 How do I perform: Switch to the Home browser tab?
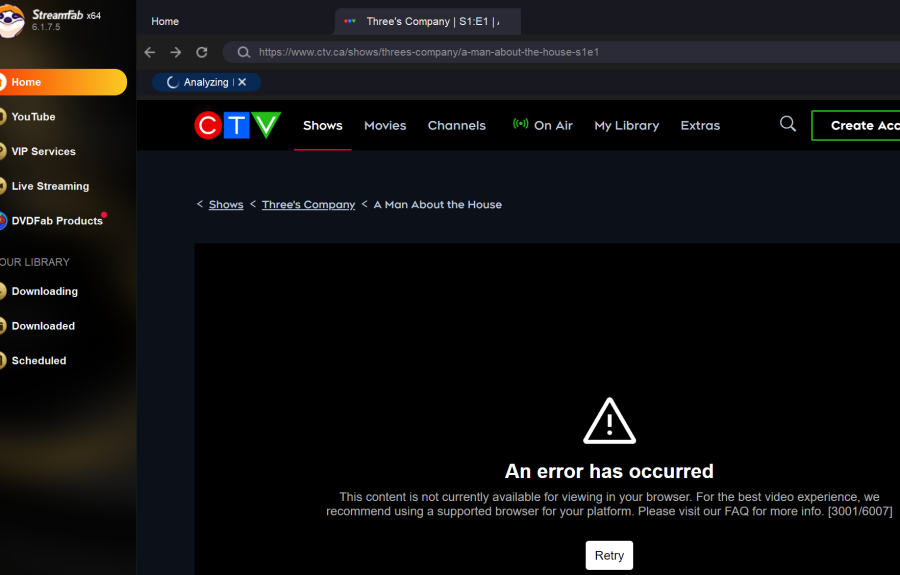[x=165, y=21]
